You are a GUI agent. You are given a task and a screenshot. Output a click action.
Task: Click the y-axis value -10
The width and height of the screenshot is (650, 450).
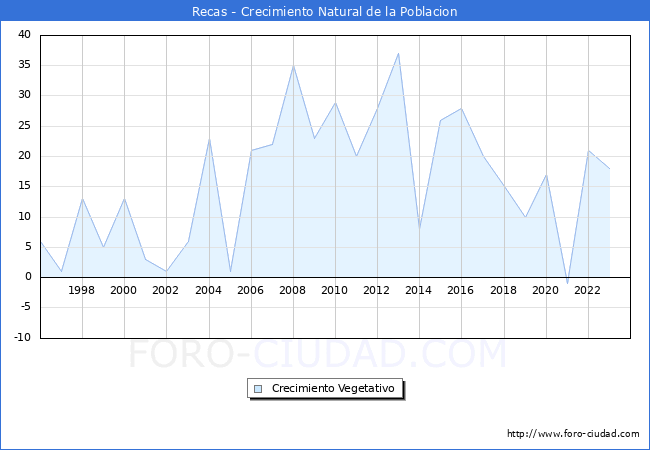click(23, 337)
